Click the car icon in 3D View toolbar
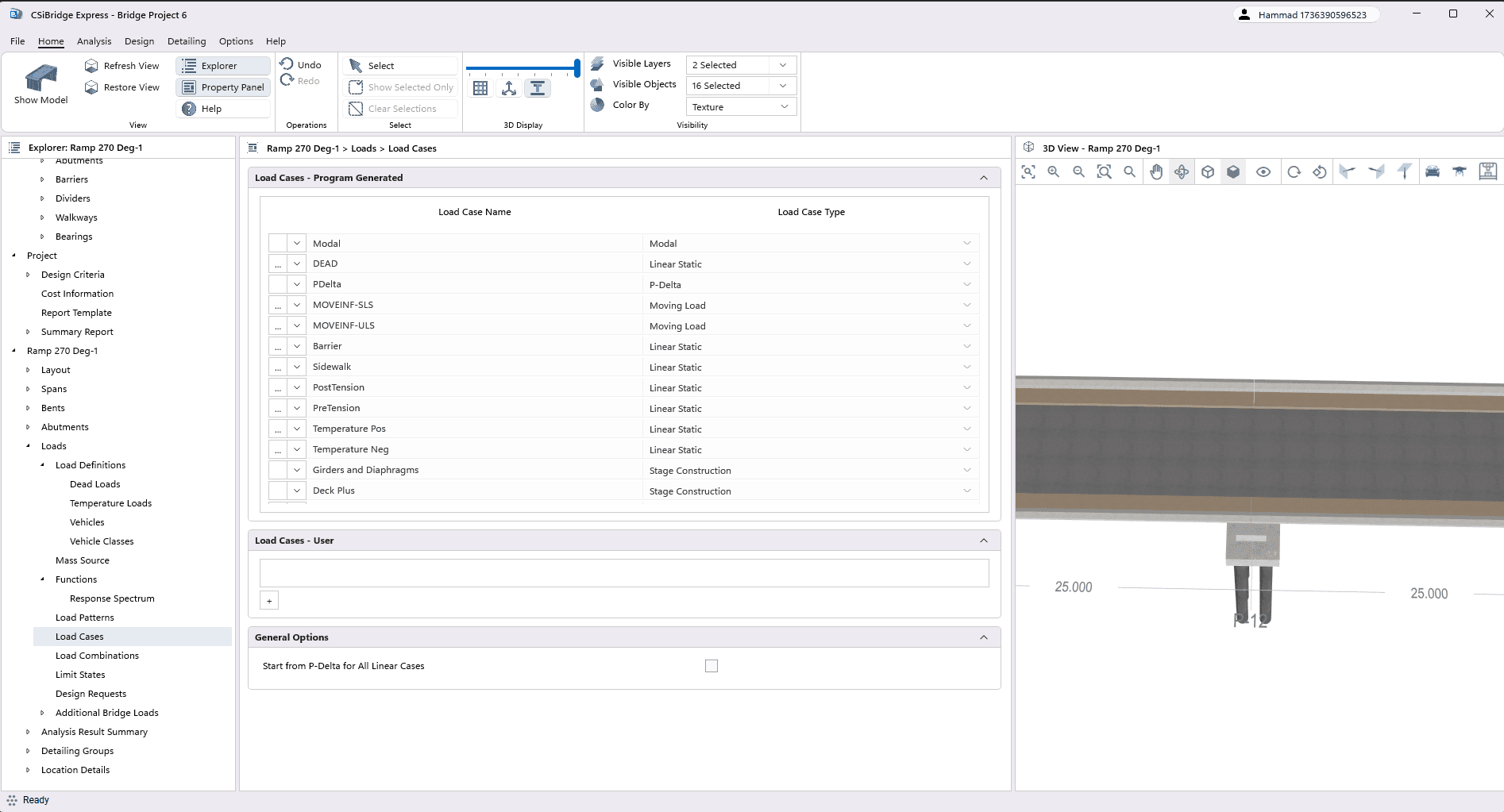This screenshot has width=1504, height=812. click(1433, 172)
